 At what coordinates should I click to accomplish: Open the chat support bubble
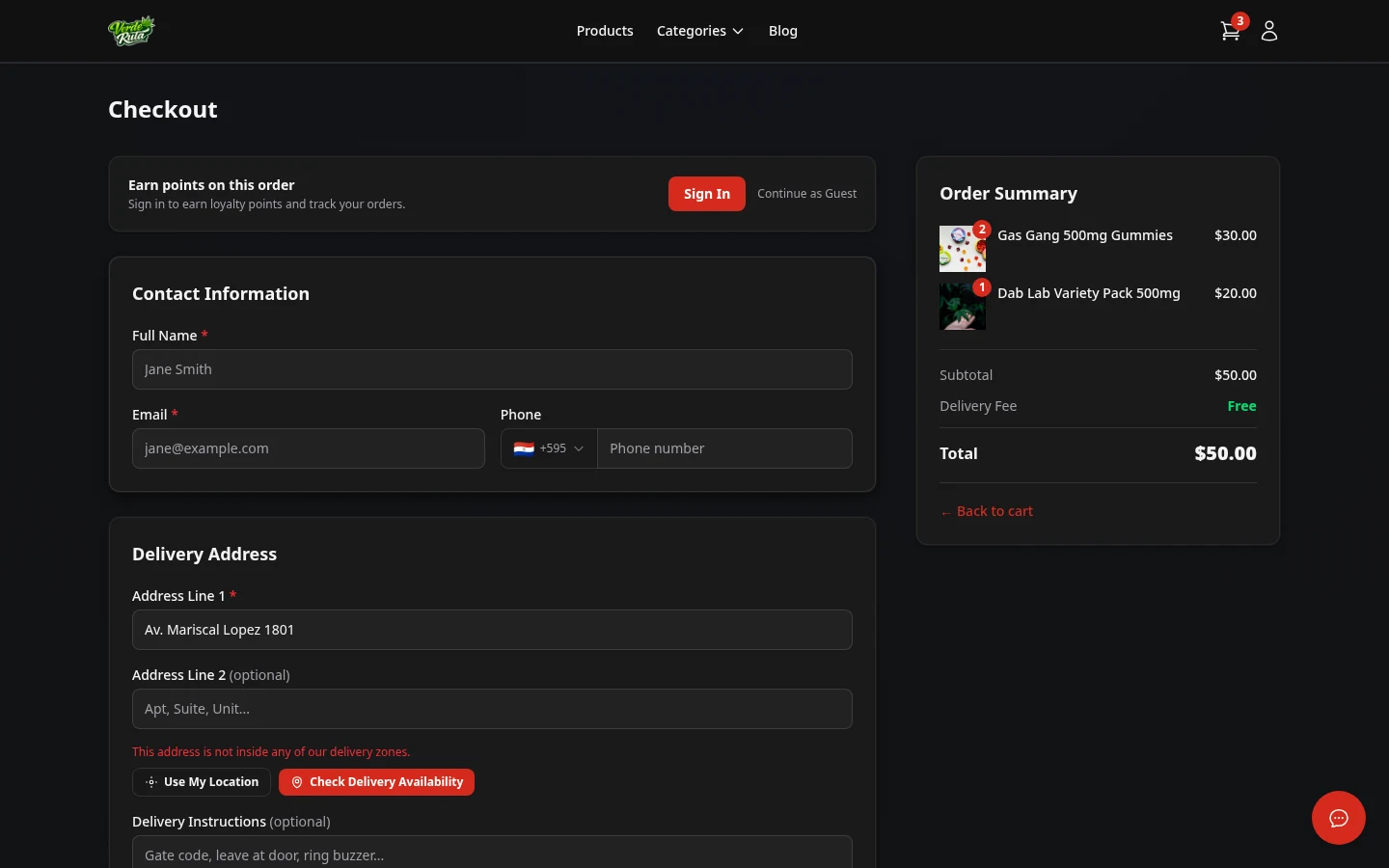(1339, 818)
